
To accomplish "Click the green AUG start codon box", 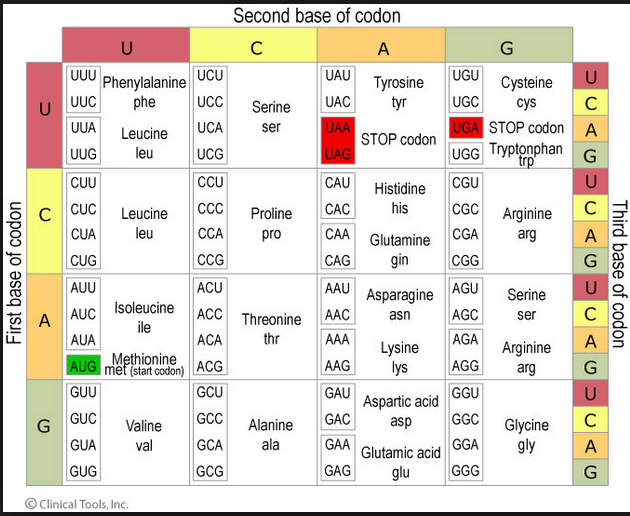I will tap(83, 365).
